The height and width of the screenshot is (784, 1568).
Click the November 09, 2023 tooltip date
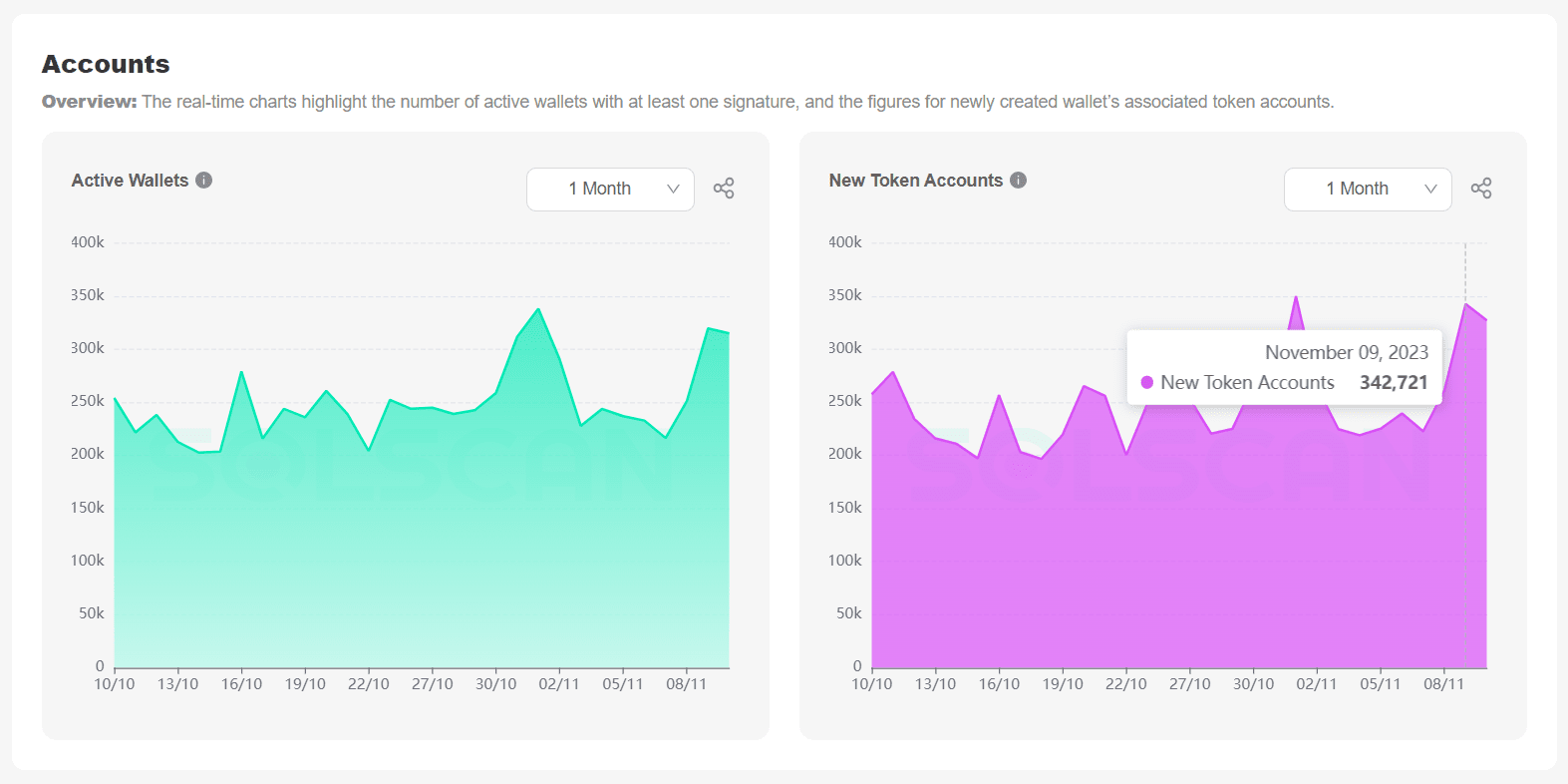point(1346,352)
